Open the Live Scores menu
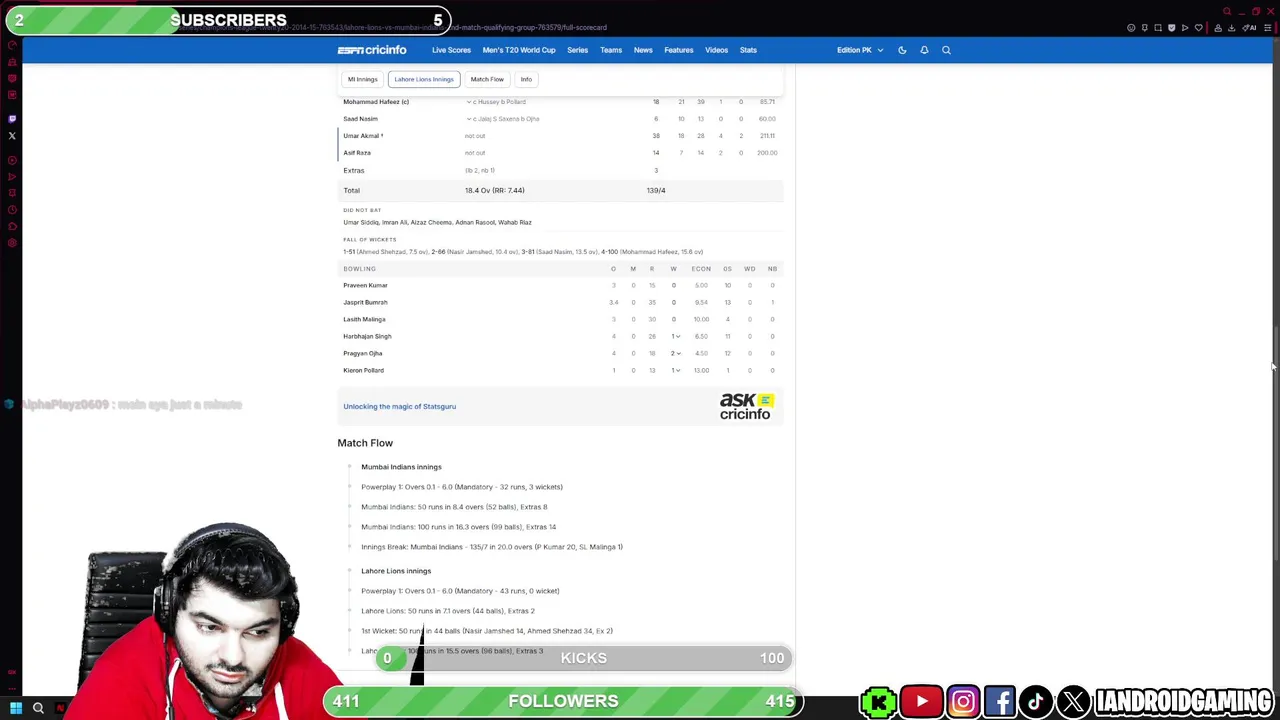The height and width of the screenshot is (720, 1280). [451, 50]
